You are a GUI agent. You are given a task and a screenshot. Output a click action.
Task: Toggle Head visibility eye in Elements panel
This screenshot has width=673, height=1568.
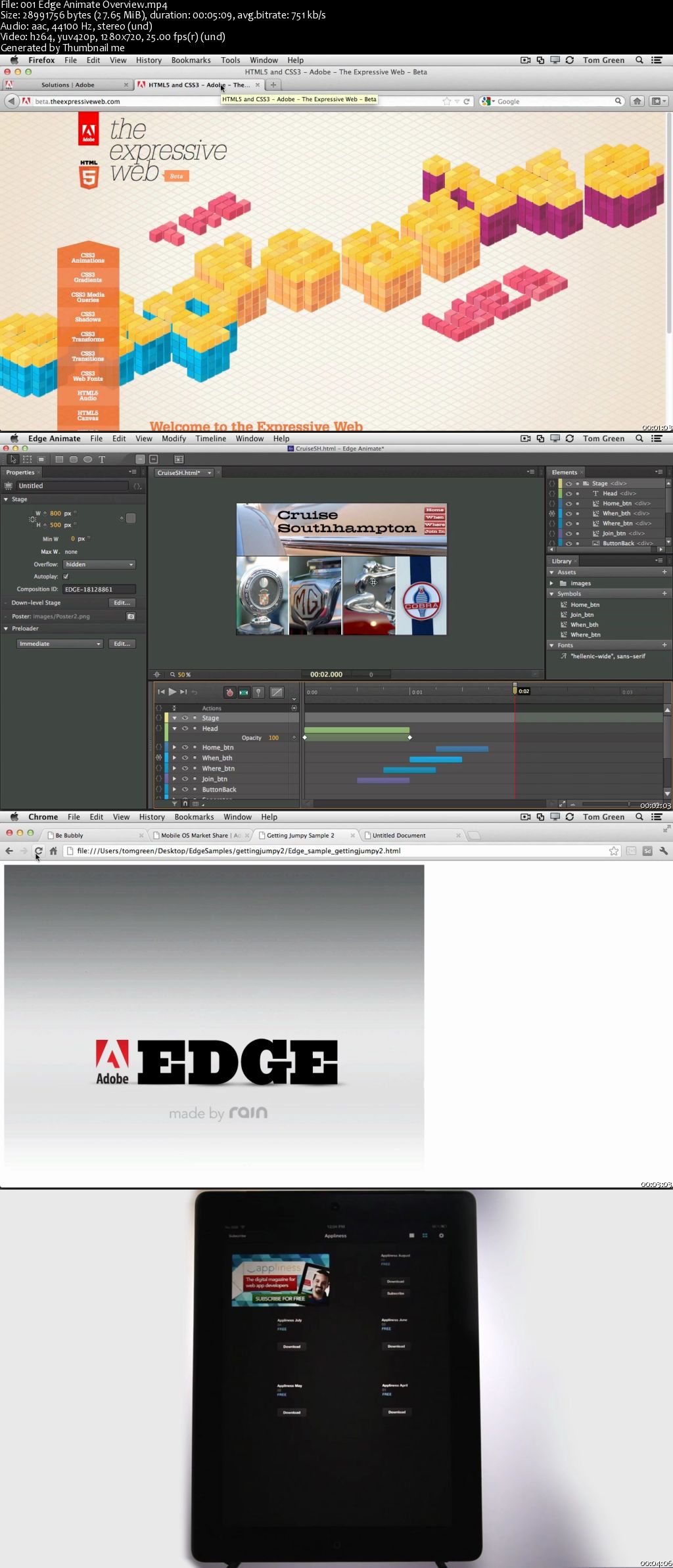(x=569, y=493)
